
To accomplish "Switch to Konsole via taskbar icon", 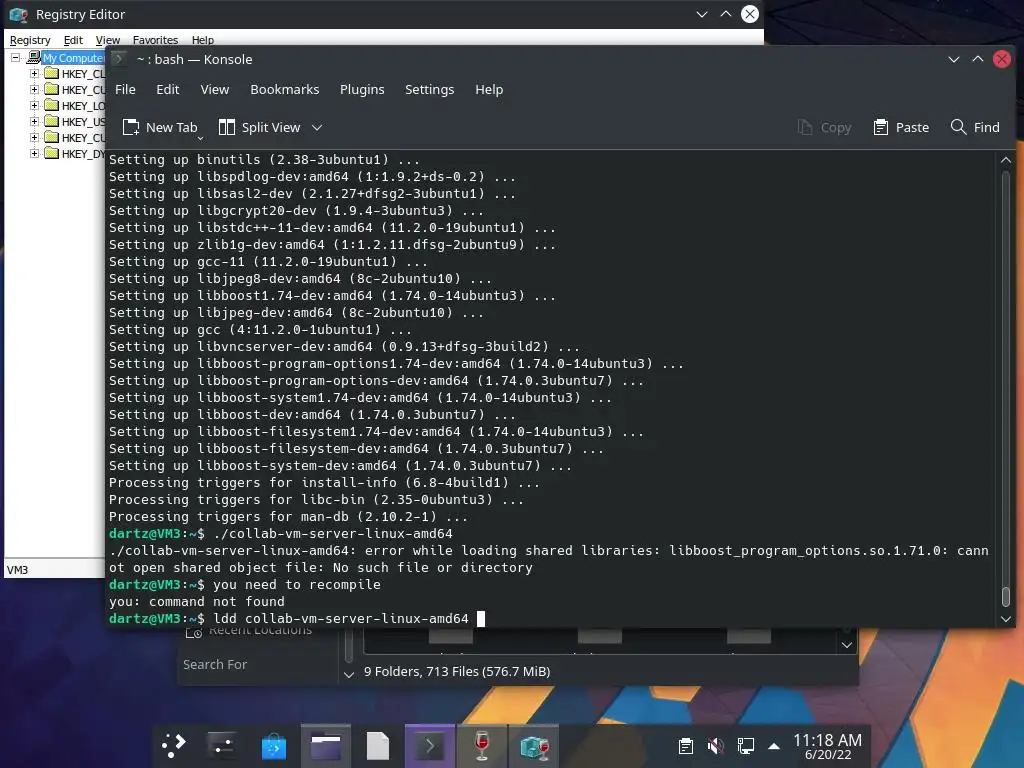I will [429, 745].
